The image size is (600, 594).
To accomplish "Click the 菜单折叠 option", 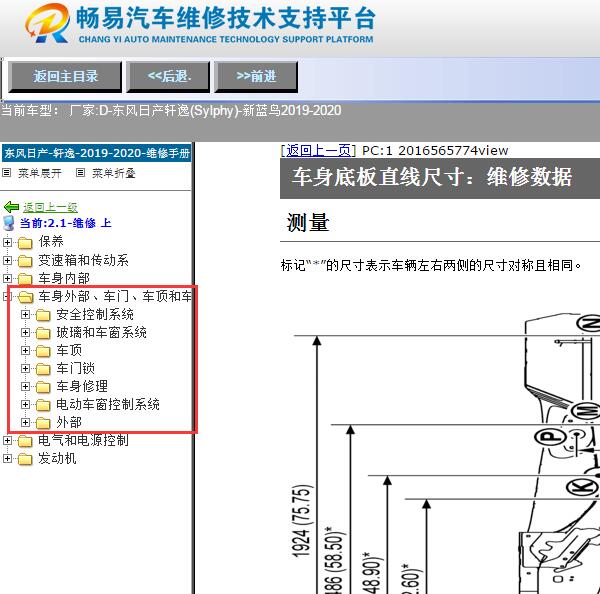I will [114, 173].
